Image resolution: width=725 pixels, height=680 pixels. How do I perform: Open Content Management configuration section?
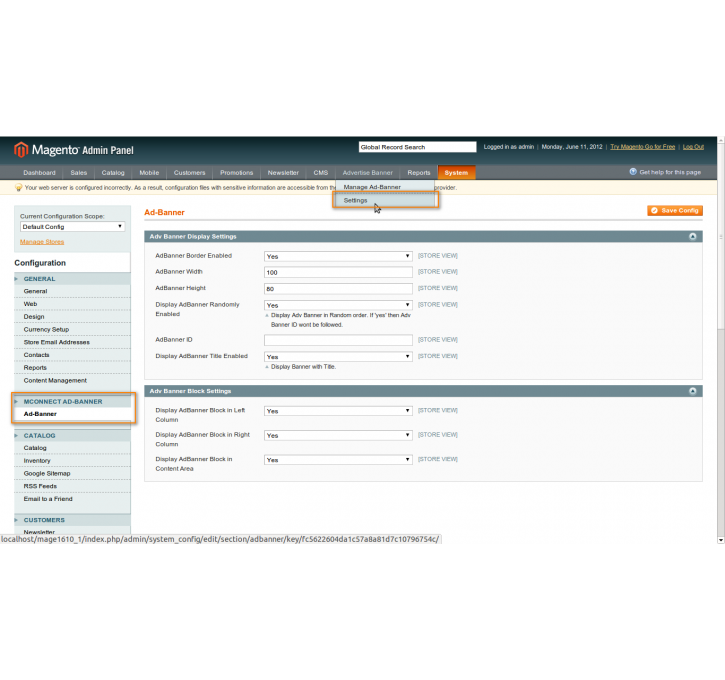pos(55,380)
